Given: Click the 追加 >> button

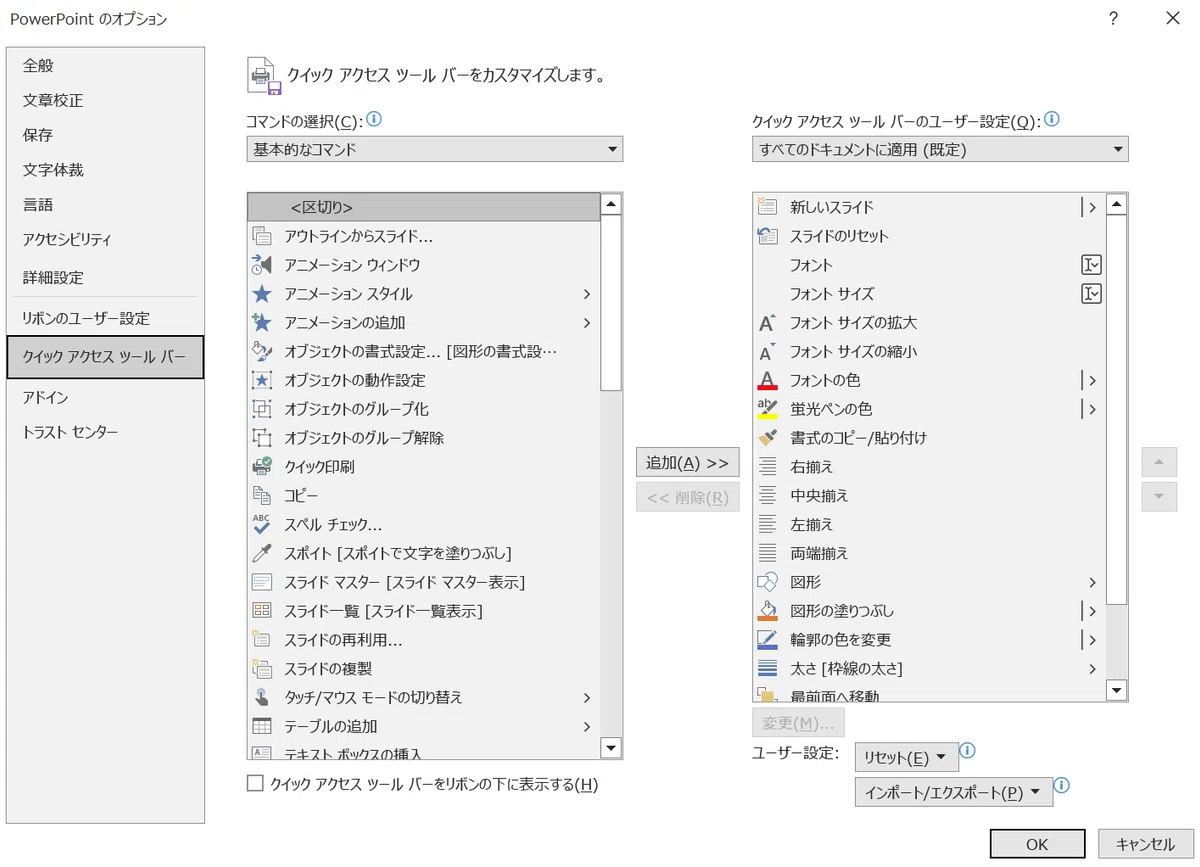Looking at the screenshot, I should click(688, 463).
